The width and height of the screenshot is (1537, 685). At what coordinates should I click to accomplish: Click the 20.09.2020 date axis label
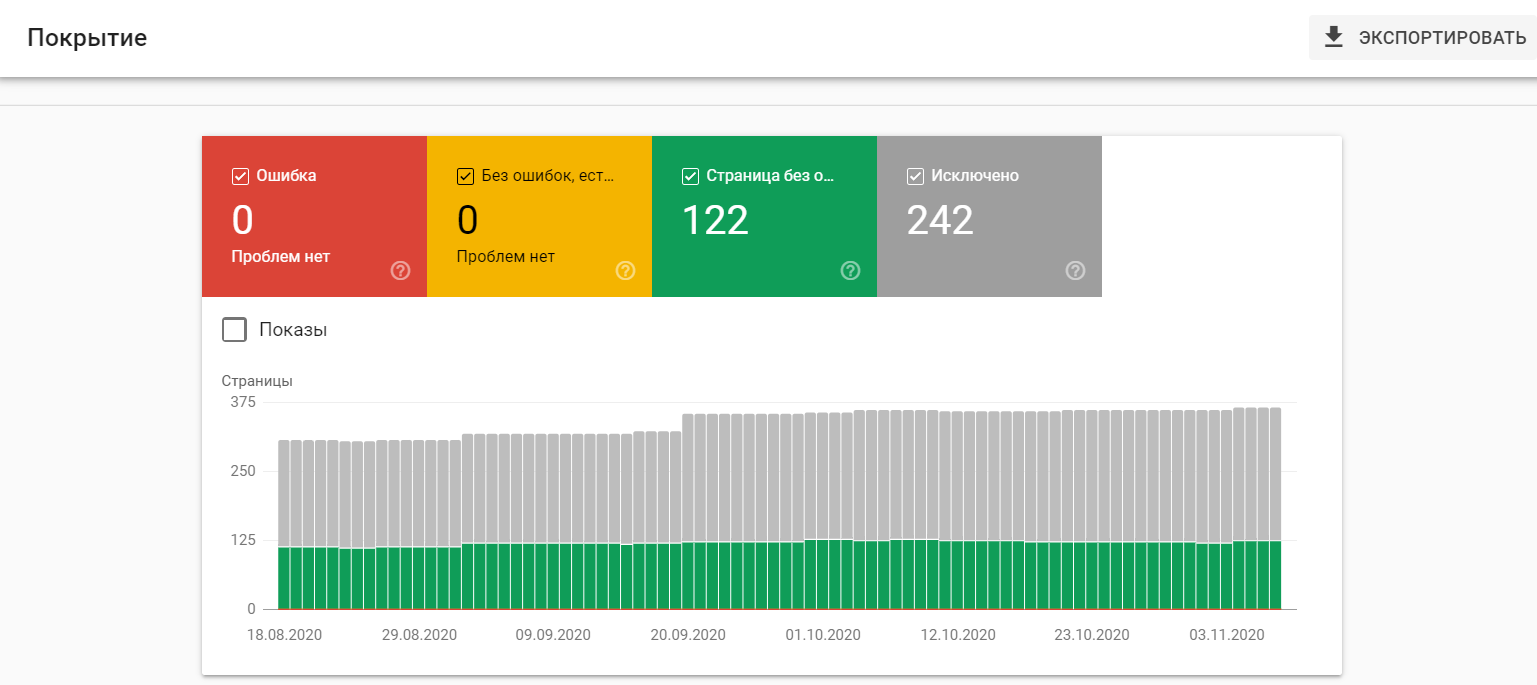point(688,635)
